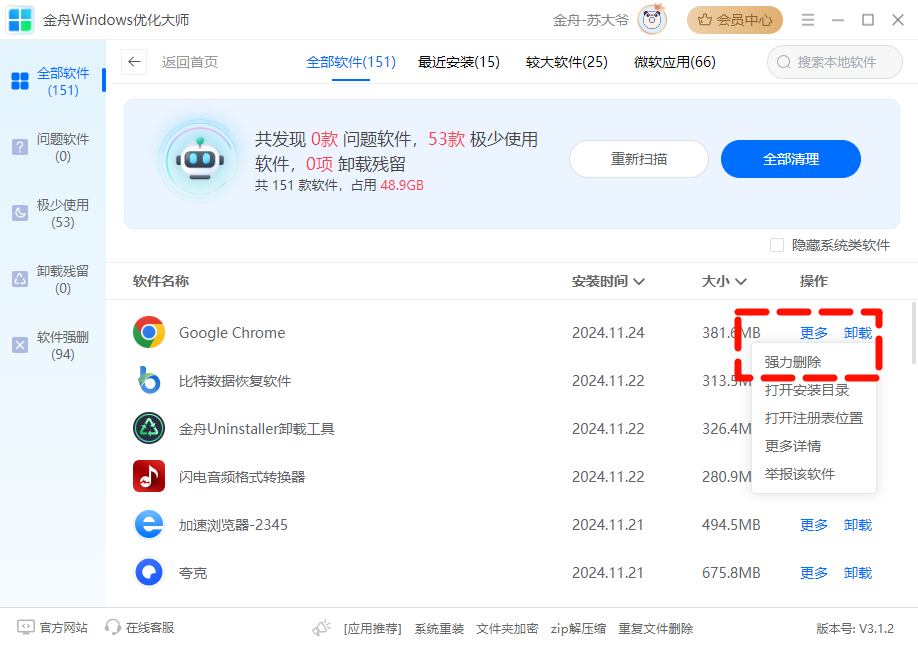This screenshot has height=647, width=918.
Task: Click the 675.8MB size of 夸克
Action: click(x=731, y=573)
